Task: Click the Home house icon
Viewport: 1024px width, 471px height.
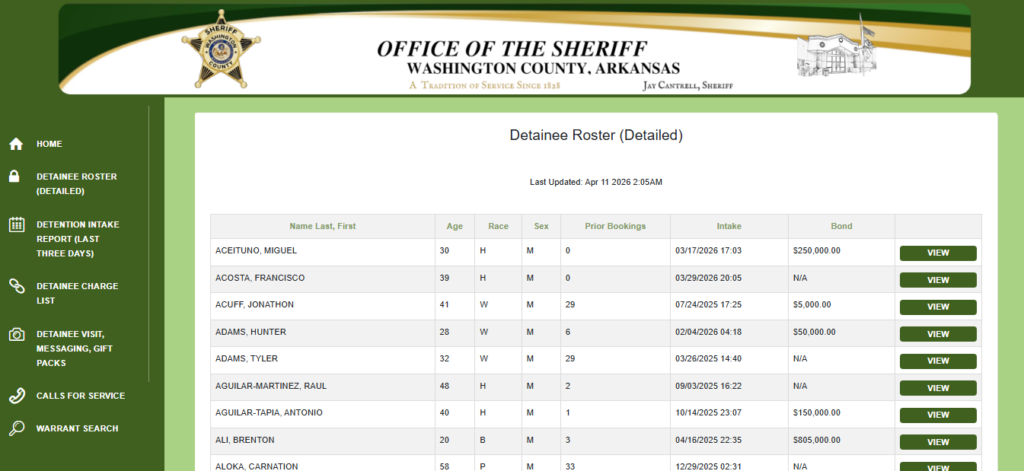Action: tap(16, 144)
